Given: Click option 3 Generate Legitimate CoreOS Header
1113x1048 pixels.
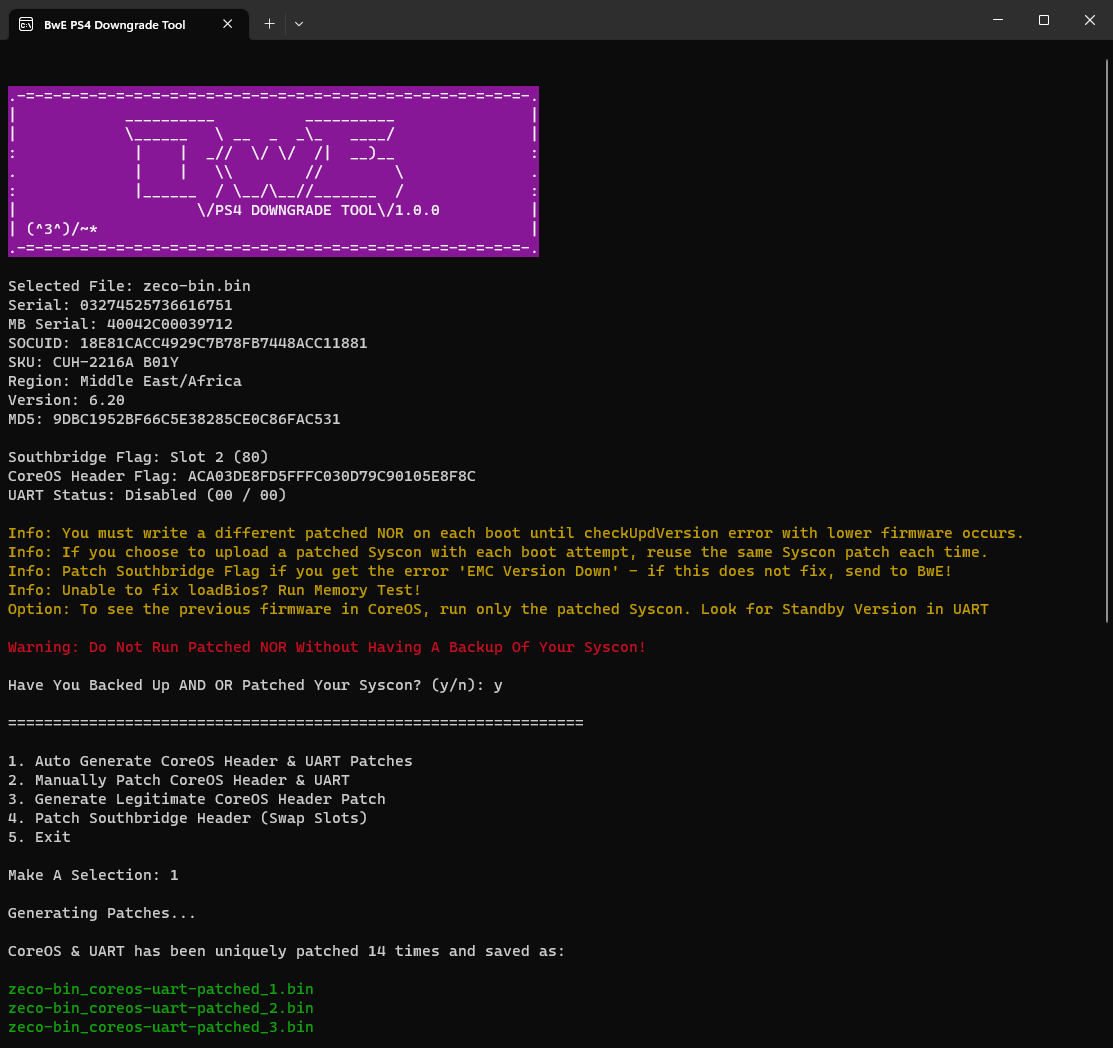Looking at the screenshot, I should 197,799.
